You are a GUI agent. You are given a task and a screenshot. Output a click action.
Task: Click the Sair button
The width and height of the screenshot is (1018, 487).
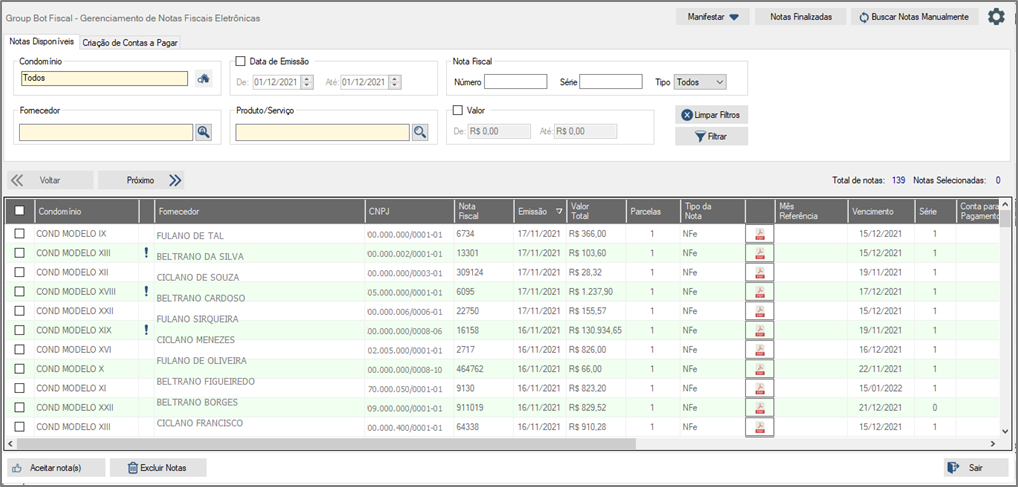tap(975, 468)
